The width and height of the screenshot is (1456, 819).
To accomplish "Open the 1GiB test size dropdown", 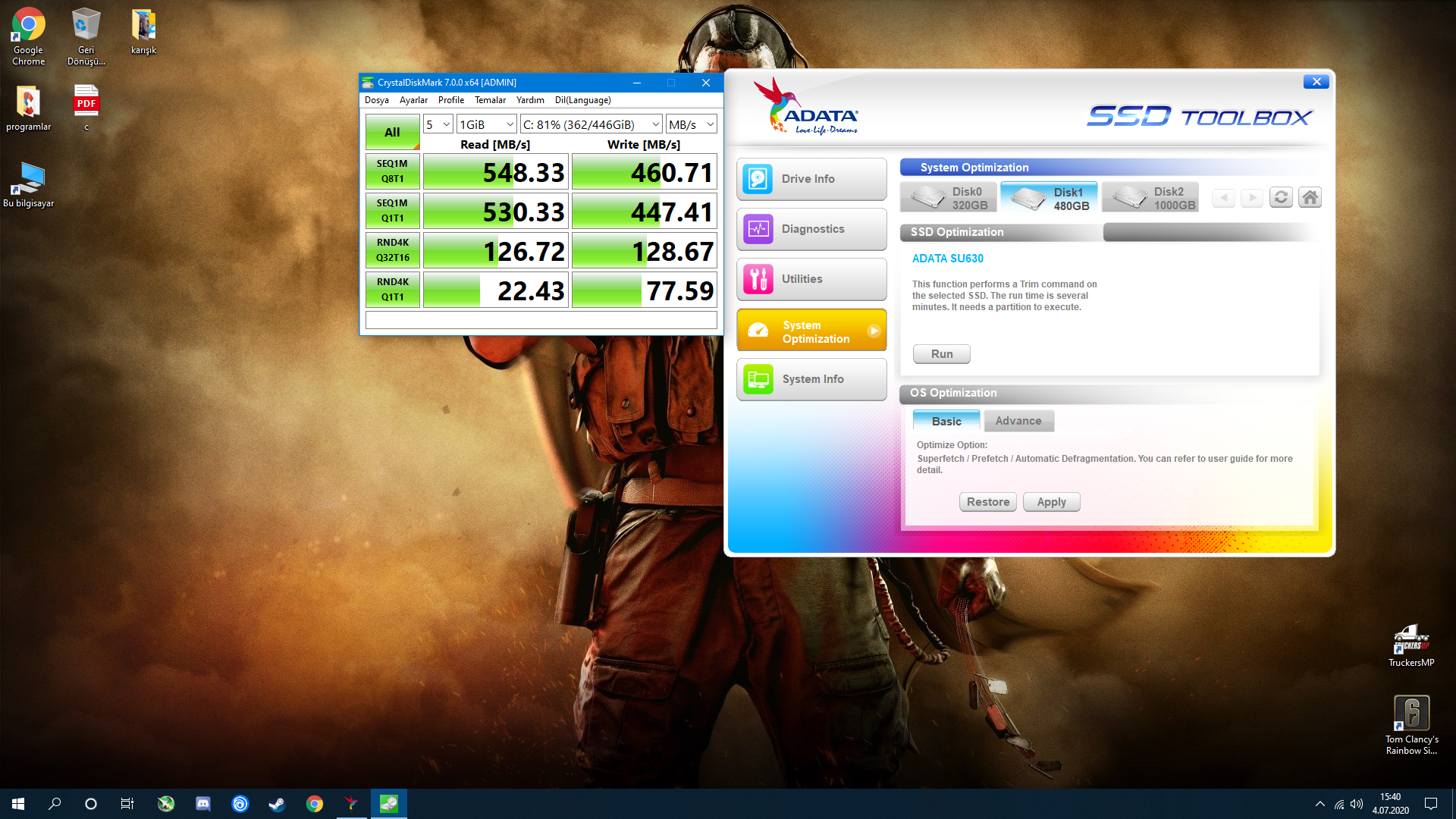I will click(x=486, y=124).
